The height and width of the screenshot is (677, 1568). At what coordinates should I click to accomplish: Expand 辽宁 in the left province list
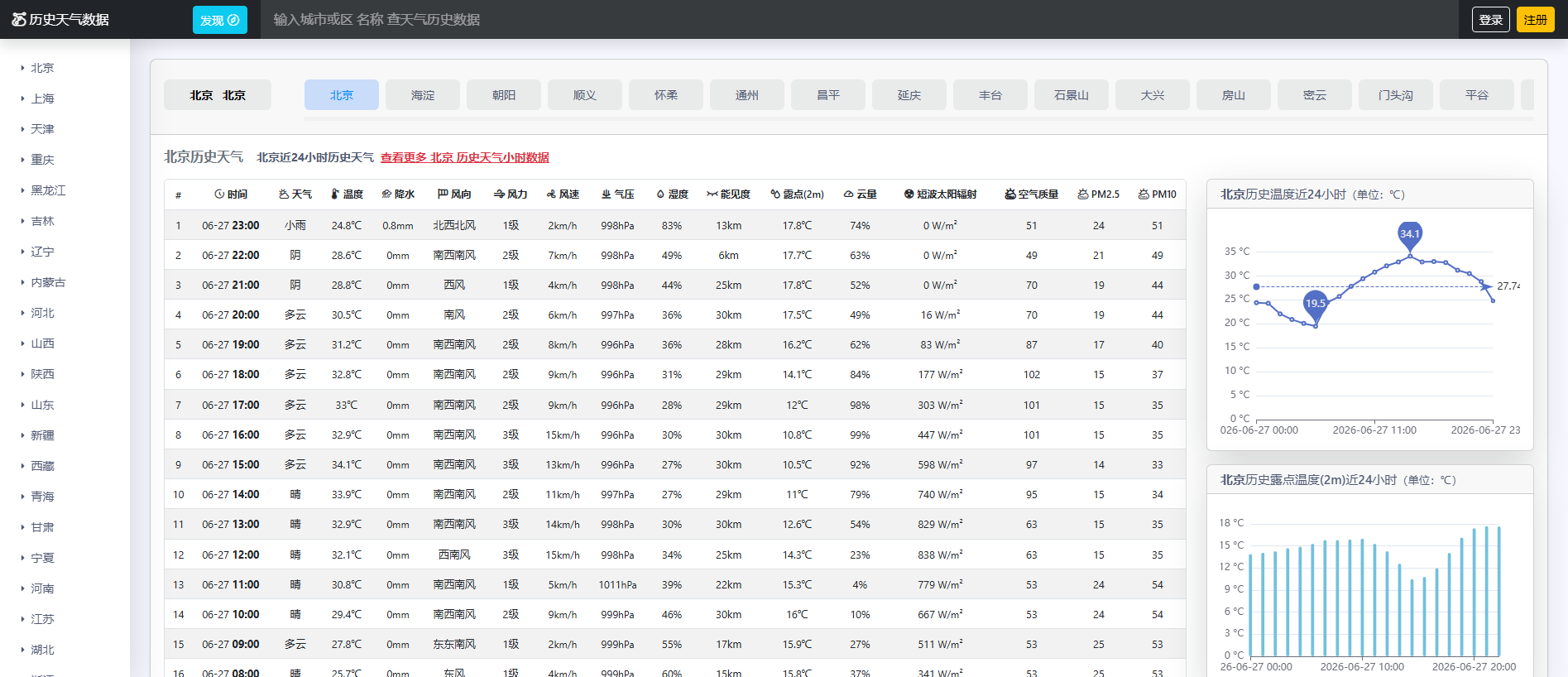(x=22, y=252)
